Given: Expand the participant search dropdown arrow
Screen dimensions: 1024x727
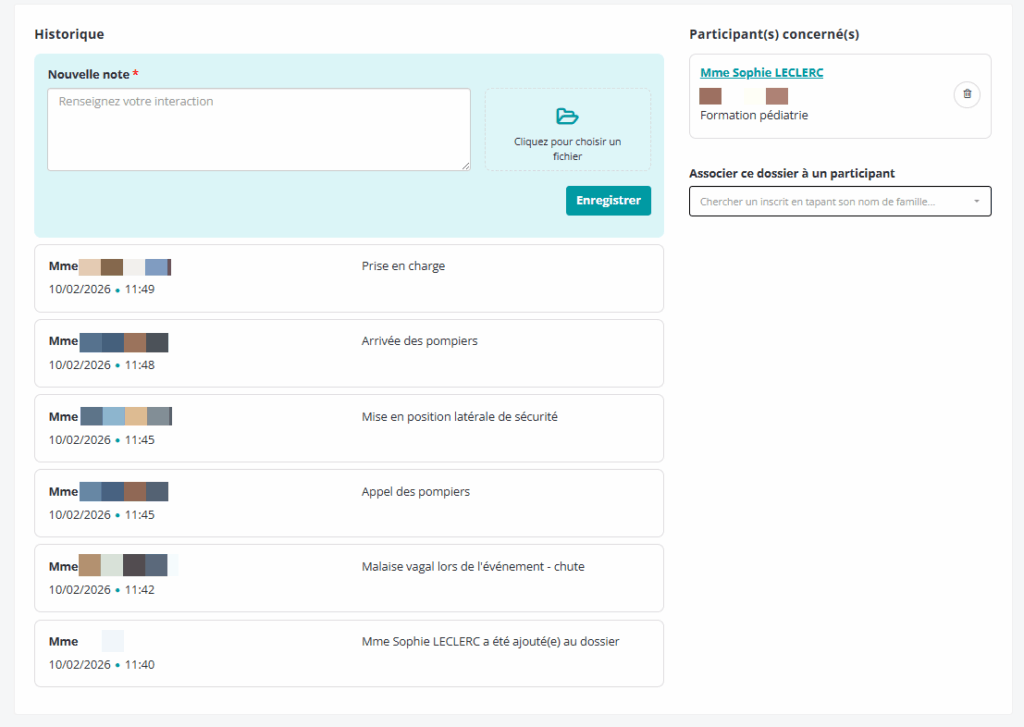Looking at the screenshot, I should (975, 201).
